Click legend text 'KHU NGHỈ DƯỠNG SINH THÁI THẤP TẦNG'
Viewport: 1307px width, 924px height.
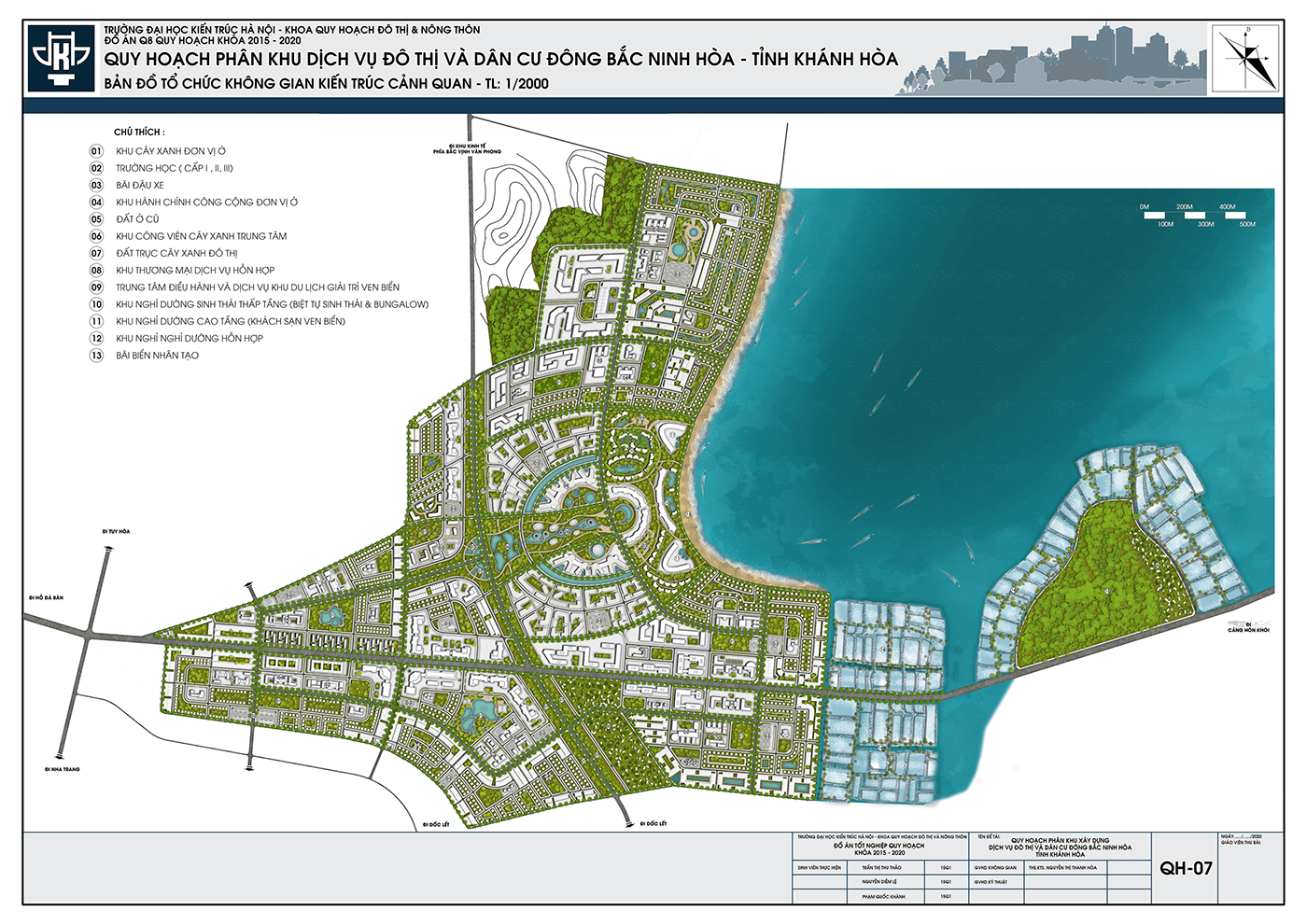(273, 304)
